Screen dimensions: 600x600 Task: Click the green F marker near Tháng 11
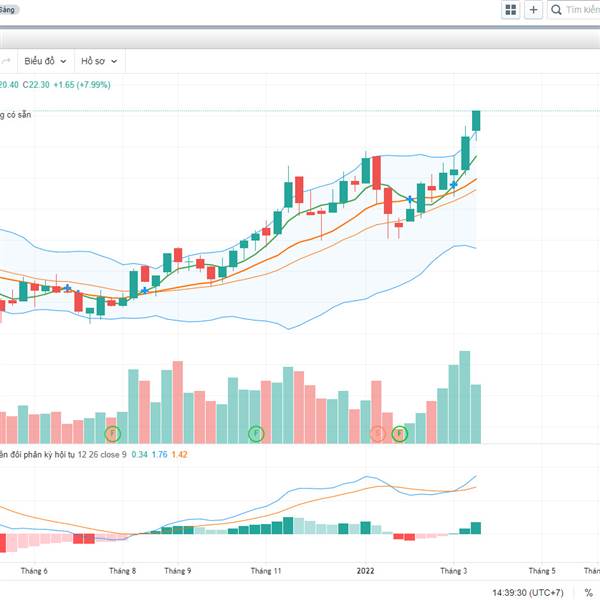point(256,434)
